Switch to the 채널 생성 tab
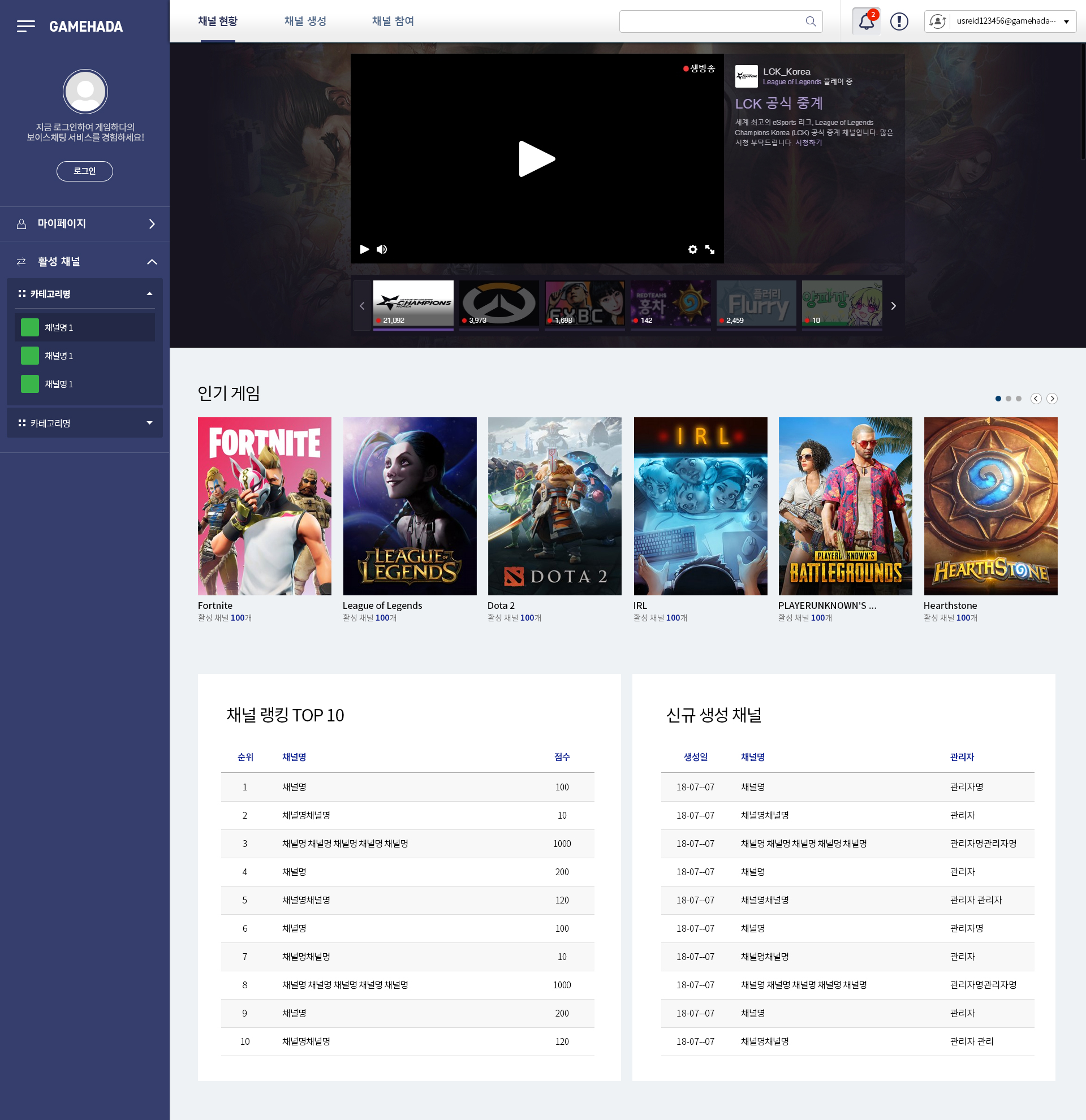 [305, 21]
